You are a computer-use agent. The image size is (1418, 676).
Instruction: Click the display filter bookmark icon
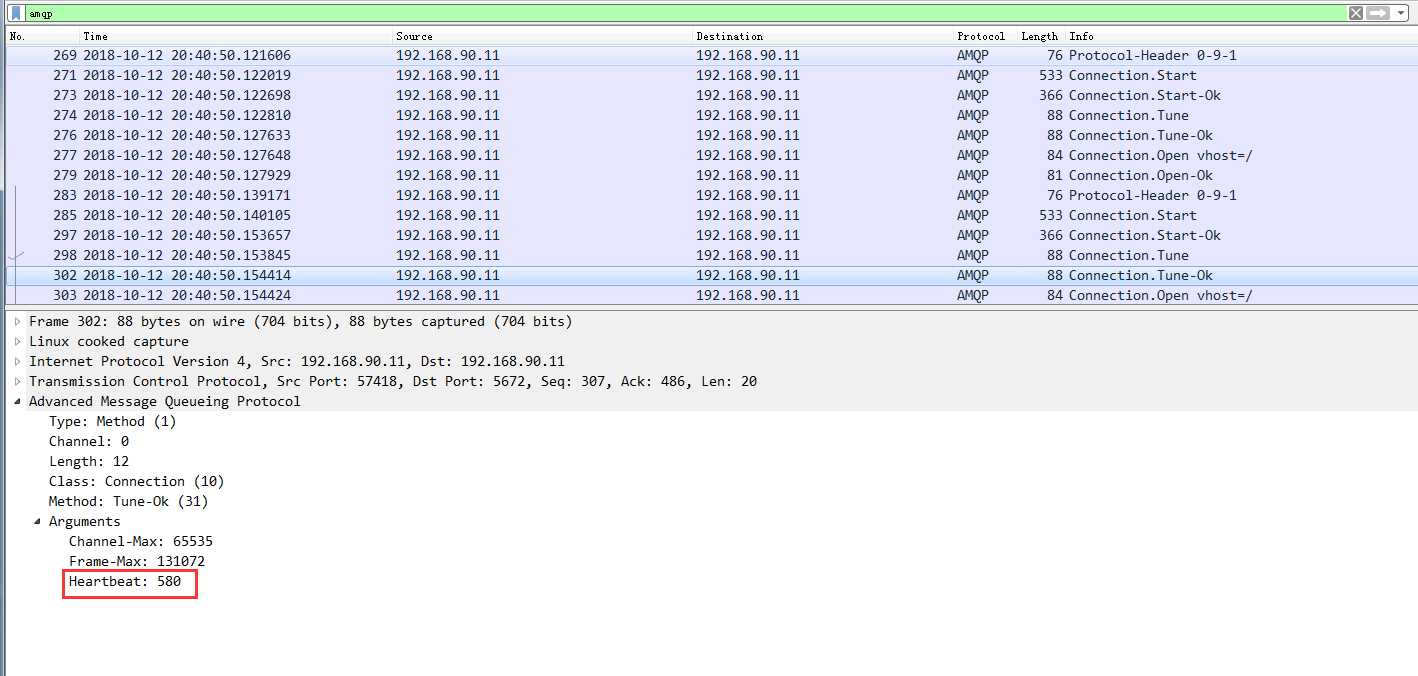15,13
